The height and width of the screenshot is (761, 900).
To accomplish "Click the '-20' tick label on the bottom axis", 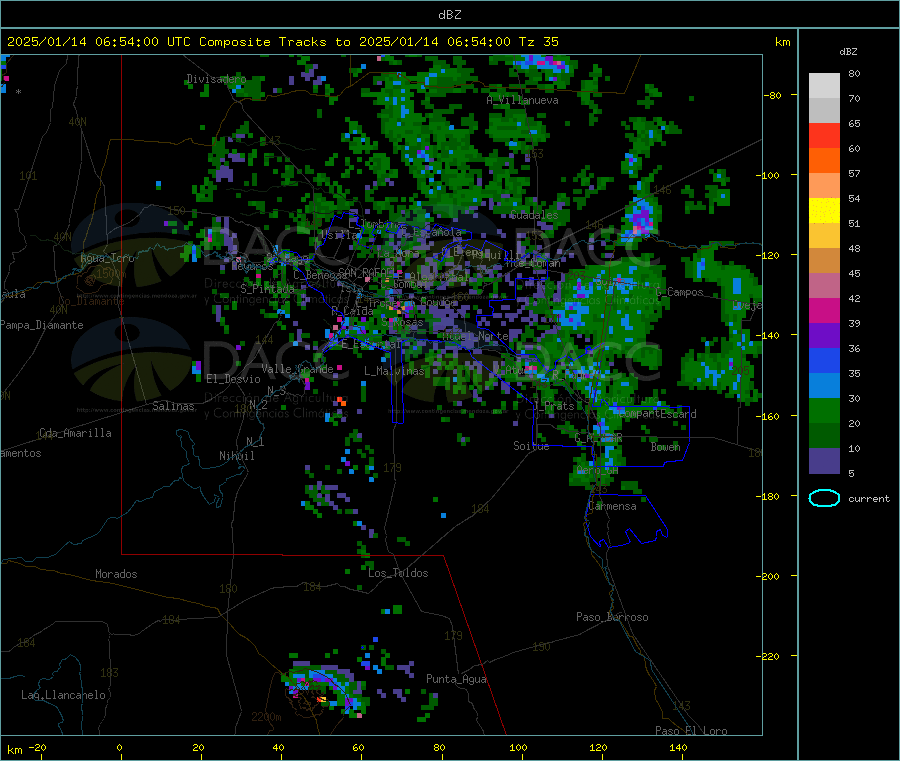I will [x=37, y=748].
